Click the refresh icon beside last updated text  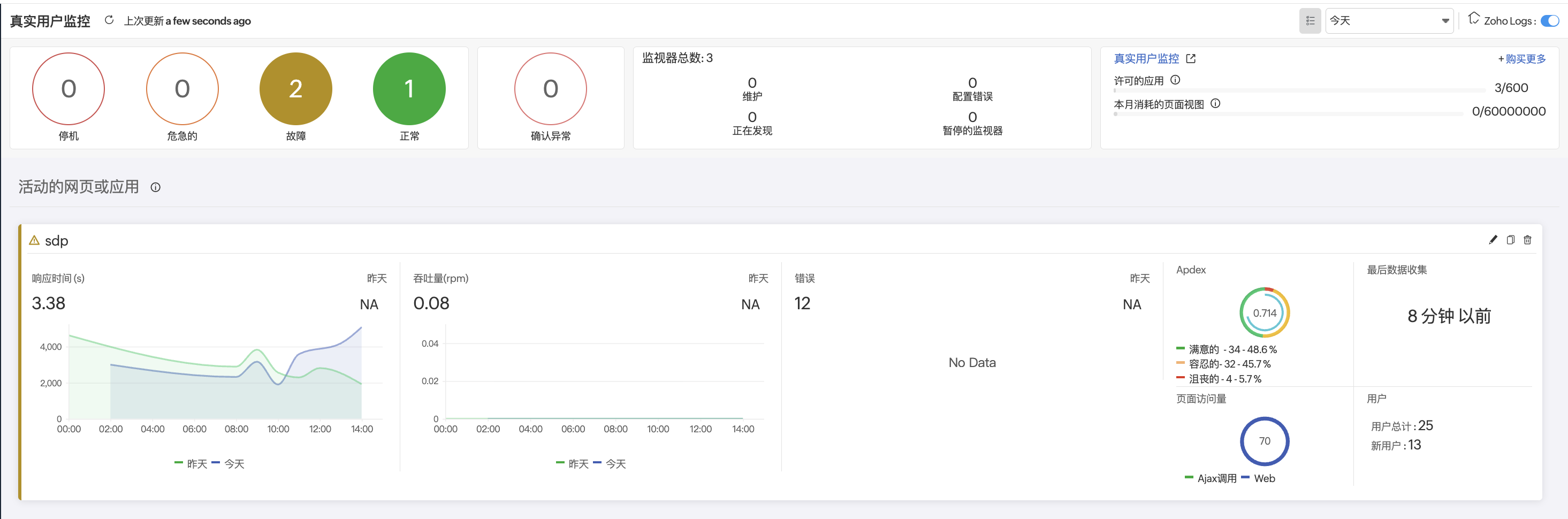coord(109,20)
